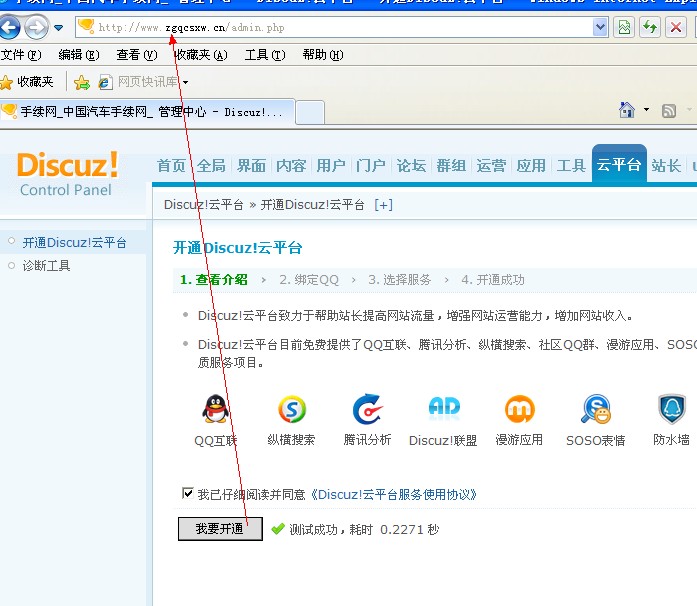Open the 站长 navigation tab

click(x=666, y=166)
